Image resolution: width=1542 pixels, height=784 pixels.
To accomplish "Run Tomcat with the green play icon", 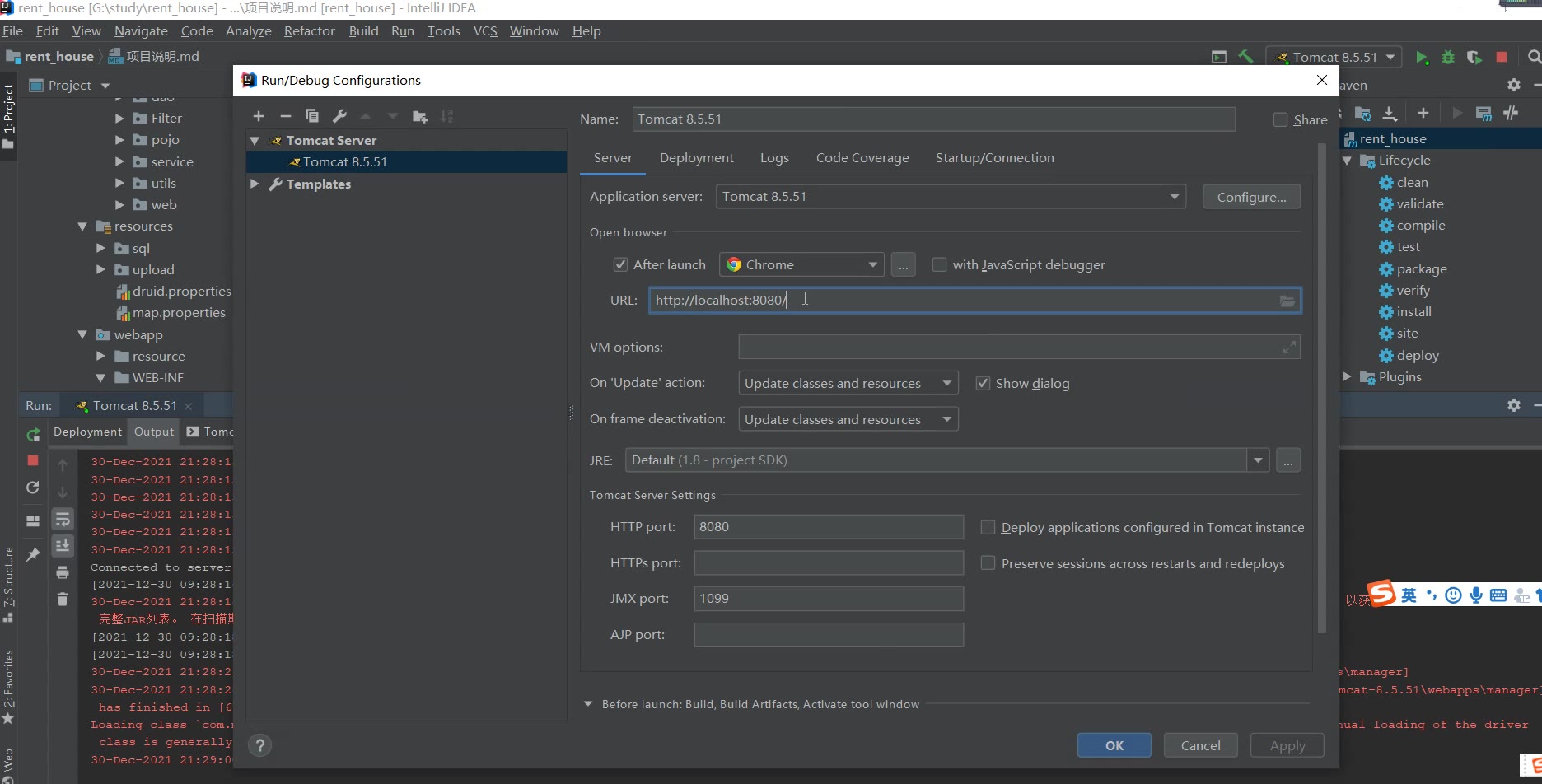I will click(x=1422, y=57).
